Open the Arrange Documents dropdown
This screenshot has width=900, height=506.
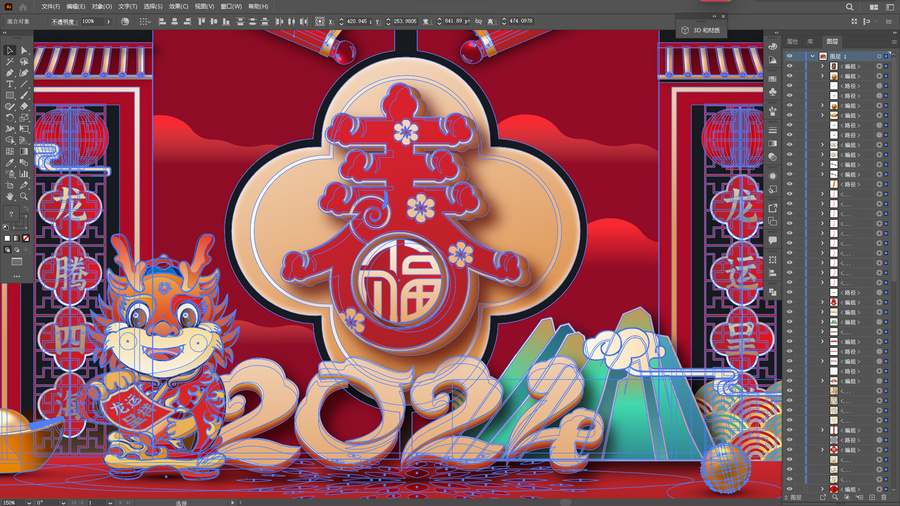(x=874, y=7)
